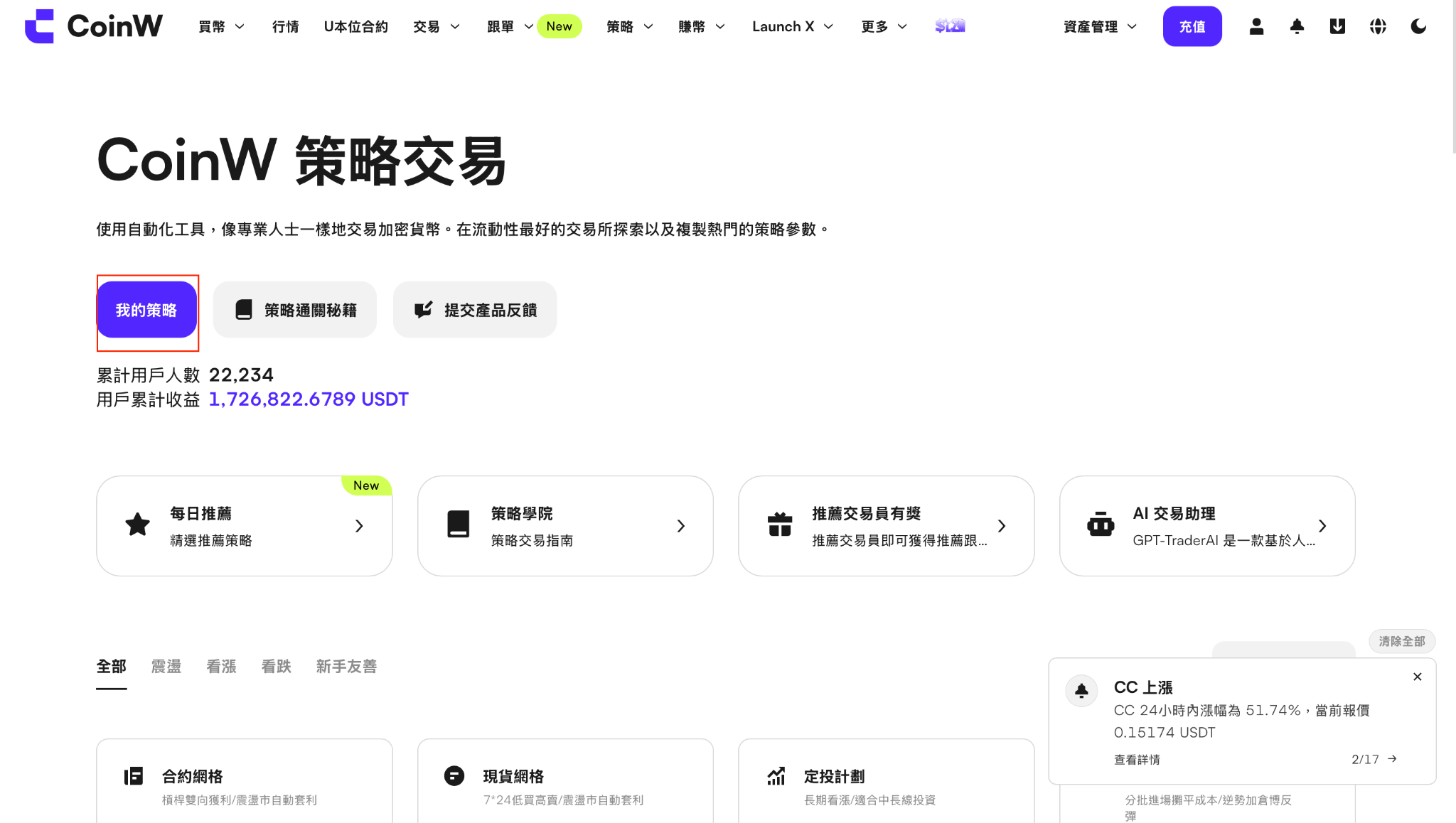Open the language globe icon
The width and height of the screenshot is (1456, 823).
[1378, 26]
